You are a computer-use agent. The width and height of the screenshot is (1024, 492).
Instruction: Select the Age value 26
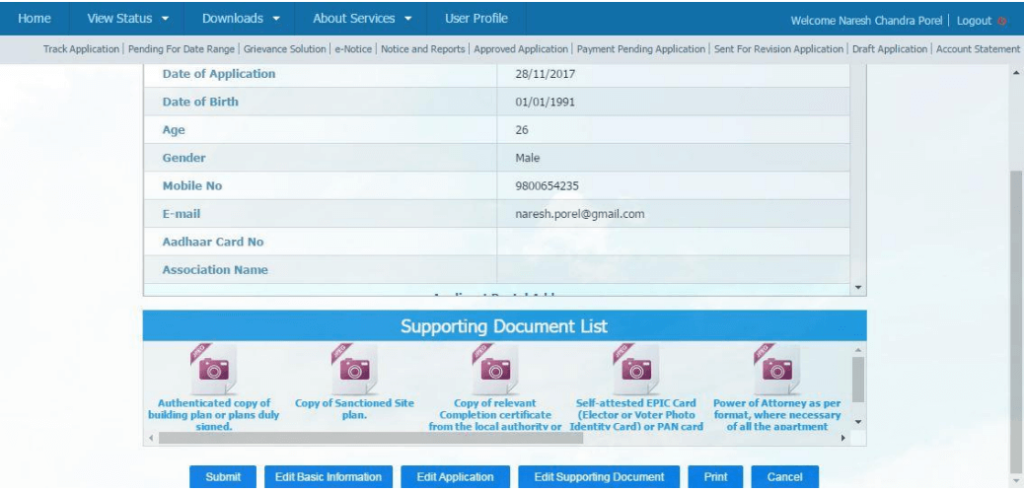pyautogui.click(x=522, y=130)
